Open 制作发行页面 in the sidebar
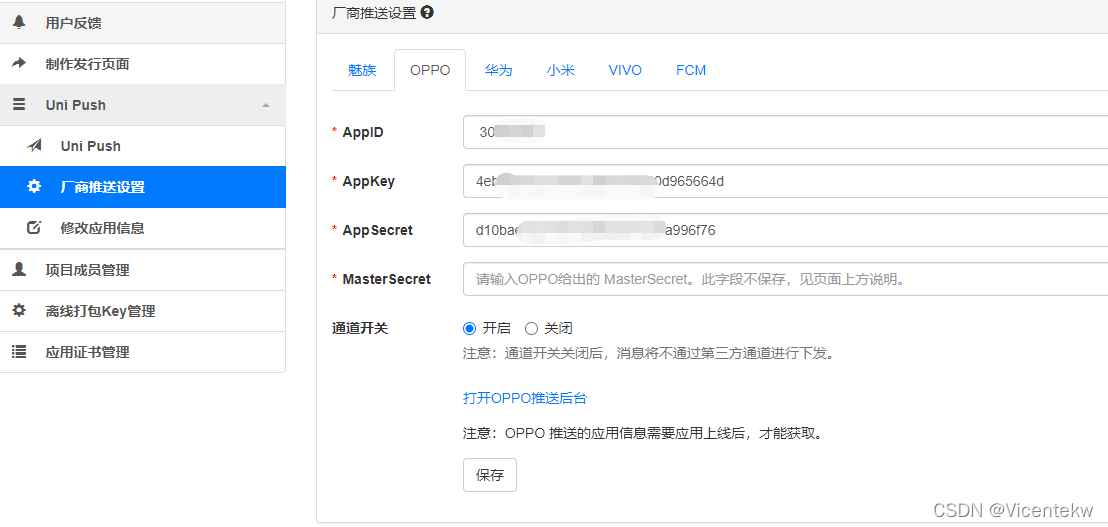1108x527 pixels. click(143, 64)
